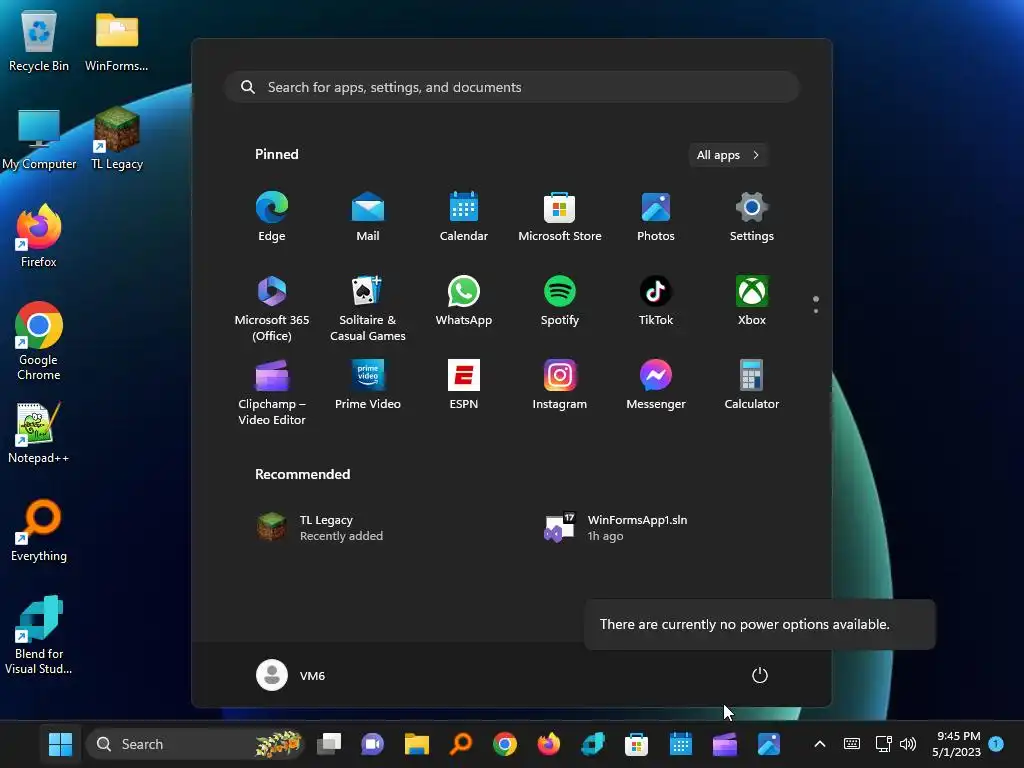Click the network icon in system tray

point(884,744)
